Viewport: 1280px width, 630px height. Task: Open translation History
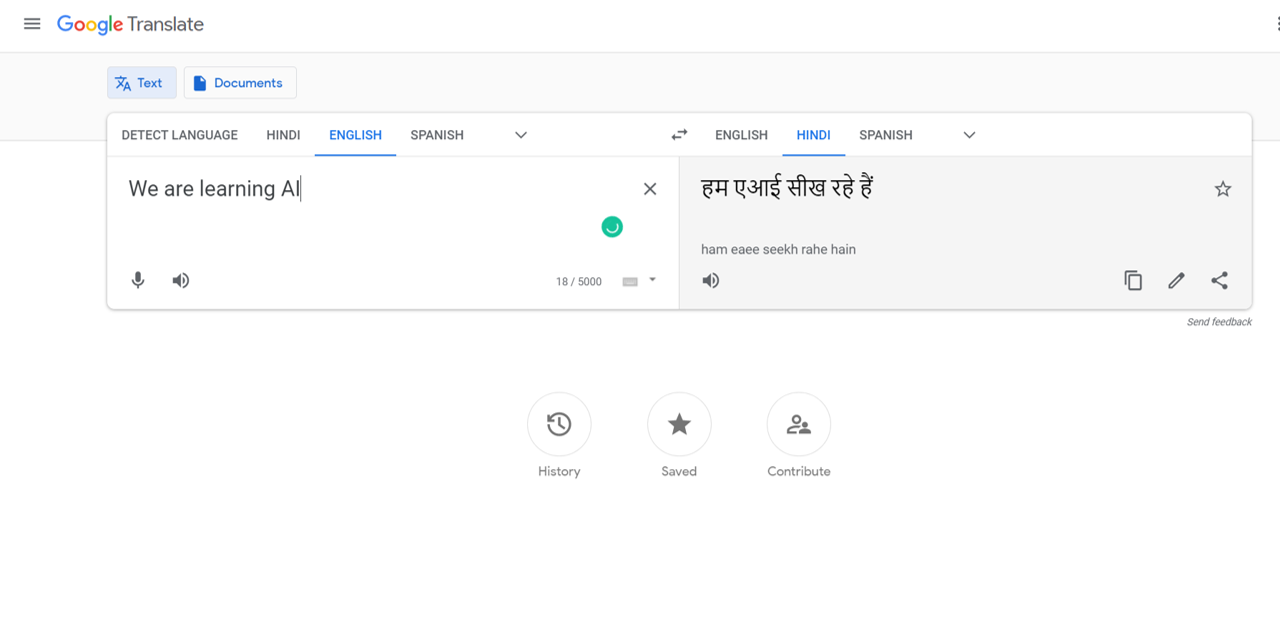(559, 425)
